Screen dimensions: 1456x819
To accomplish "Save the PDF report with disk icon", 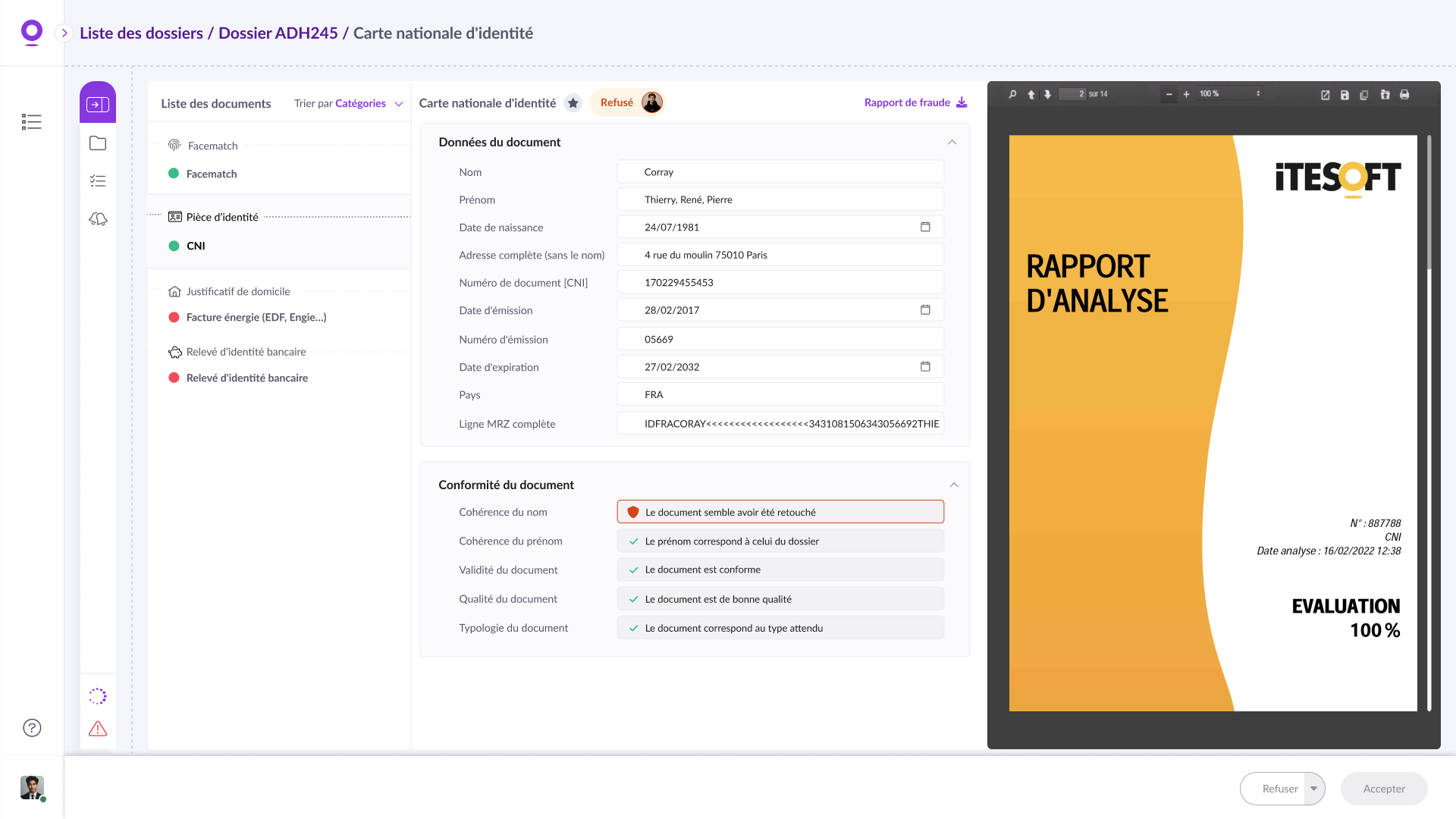I will (1345, 95).
